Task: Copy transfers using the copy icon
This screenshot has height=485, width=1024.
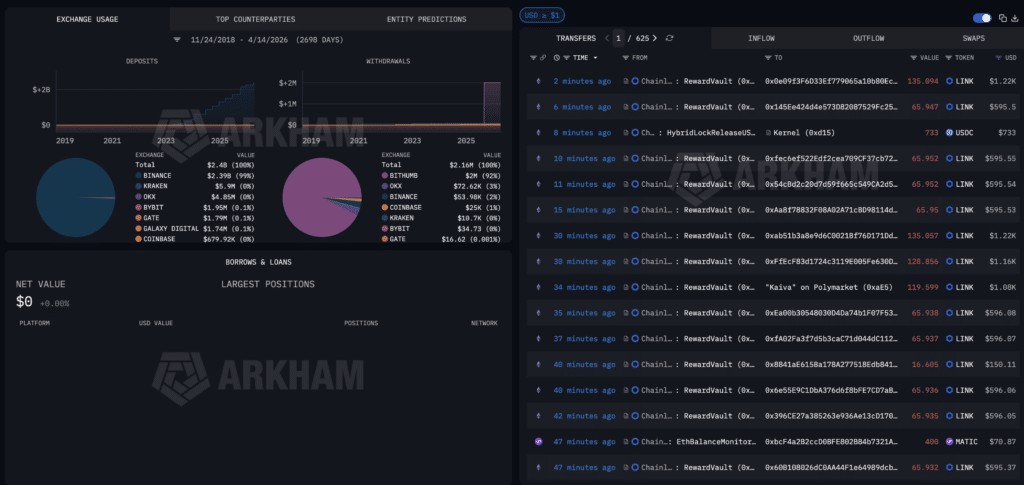Action: pyautogui.click(x=1002, y=18)
